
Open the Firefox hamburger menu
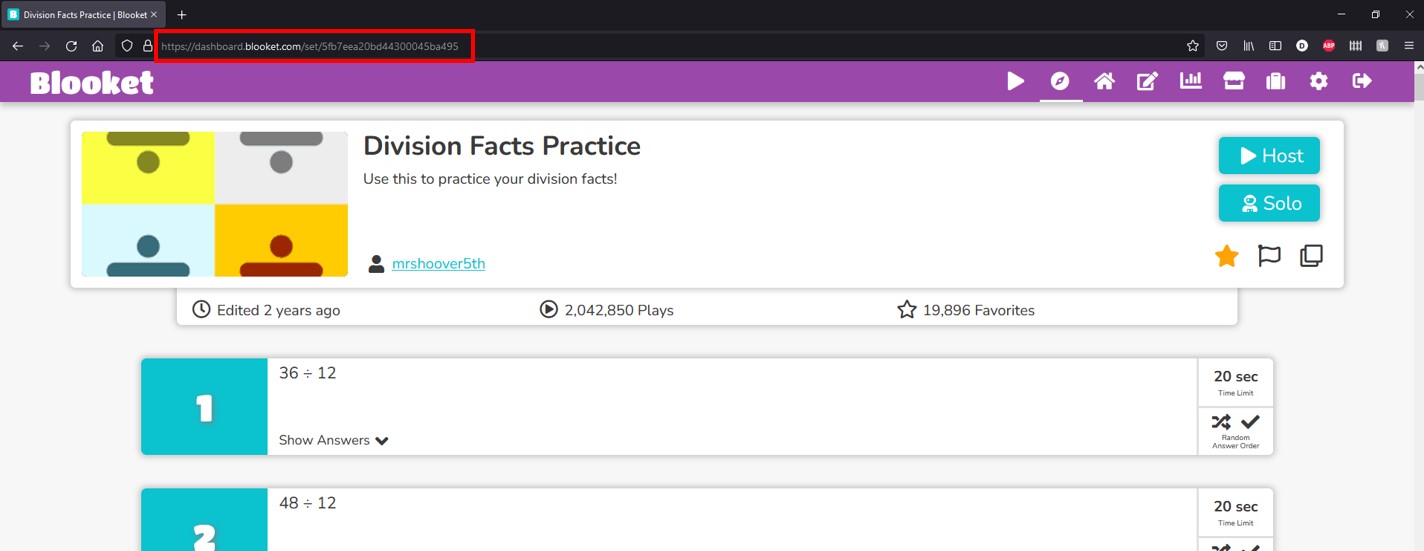1409,46
